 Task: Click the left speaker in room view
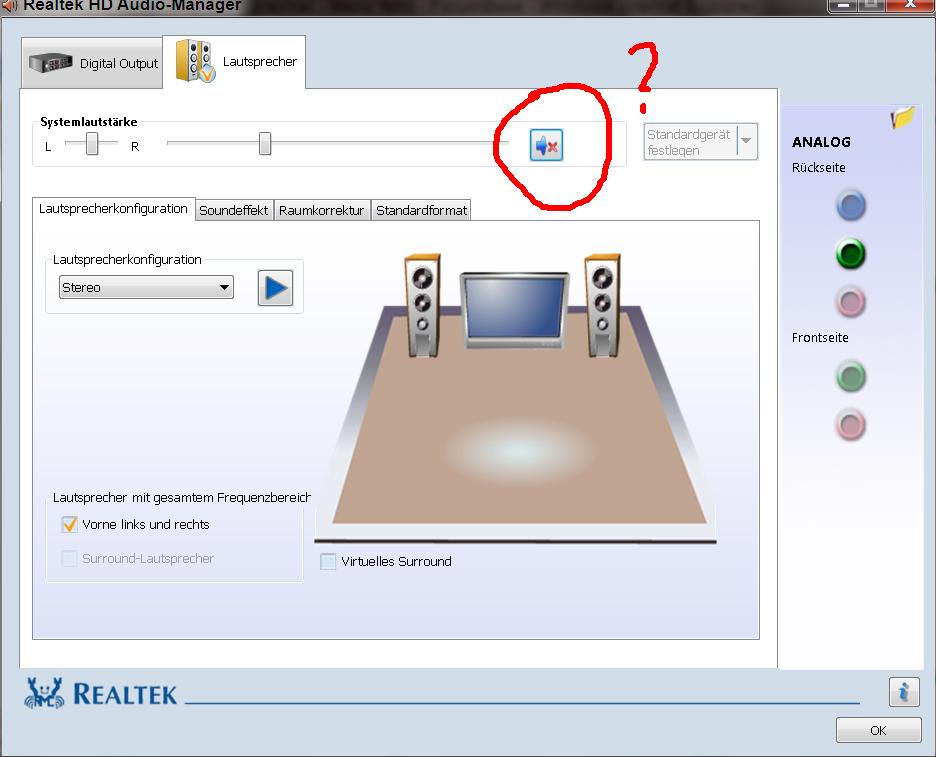[x=423, y=306]
